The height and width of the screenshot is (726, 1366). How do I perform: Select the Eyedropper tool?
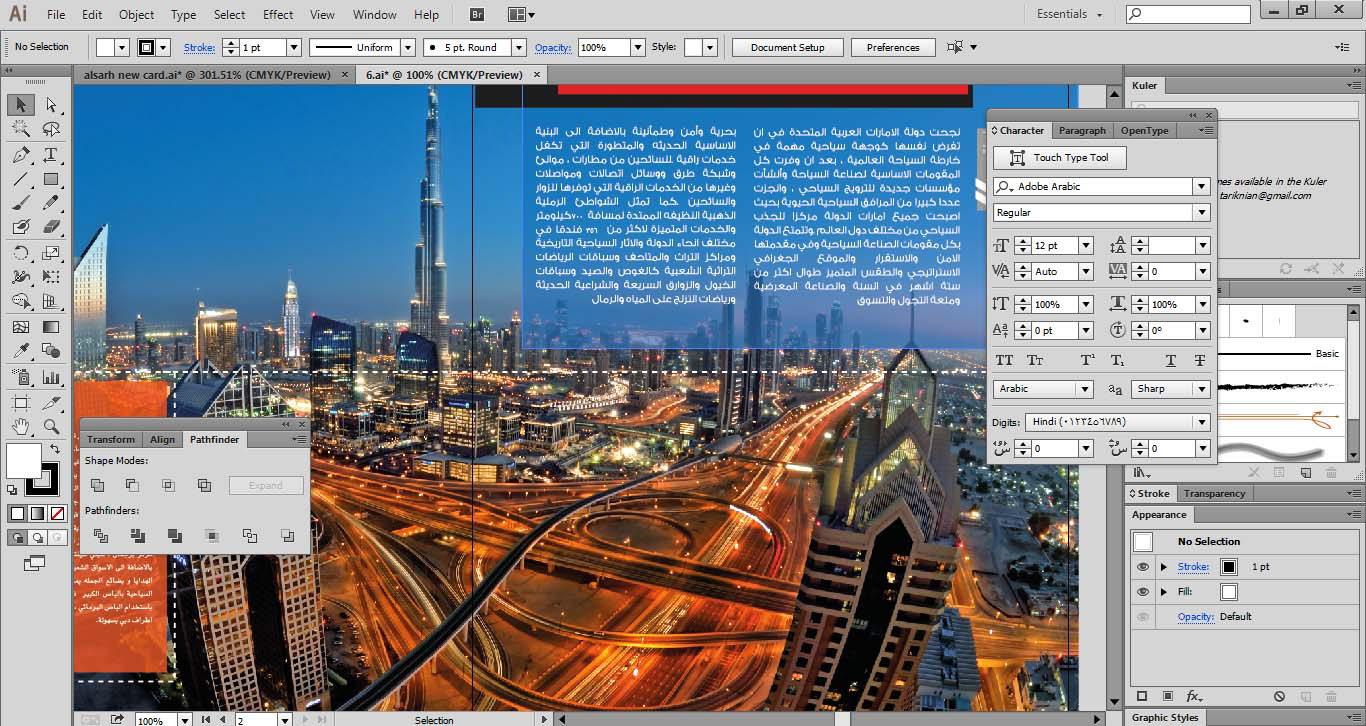21,351
